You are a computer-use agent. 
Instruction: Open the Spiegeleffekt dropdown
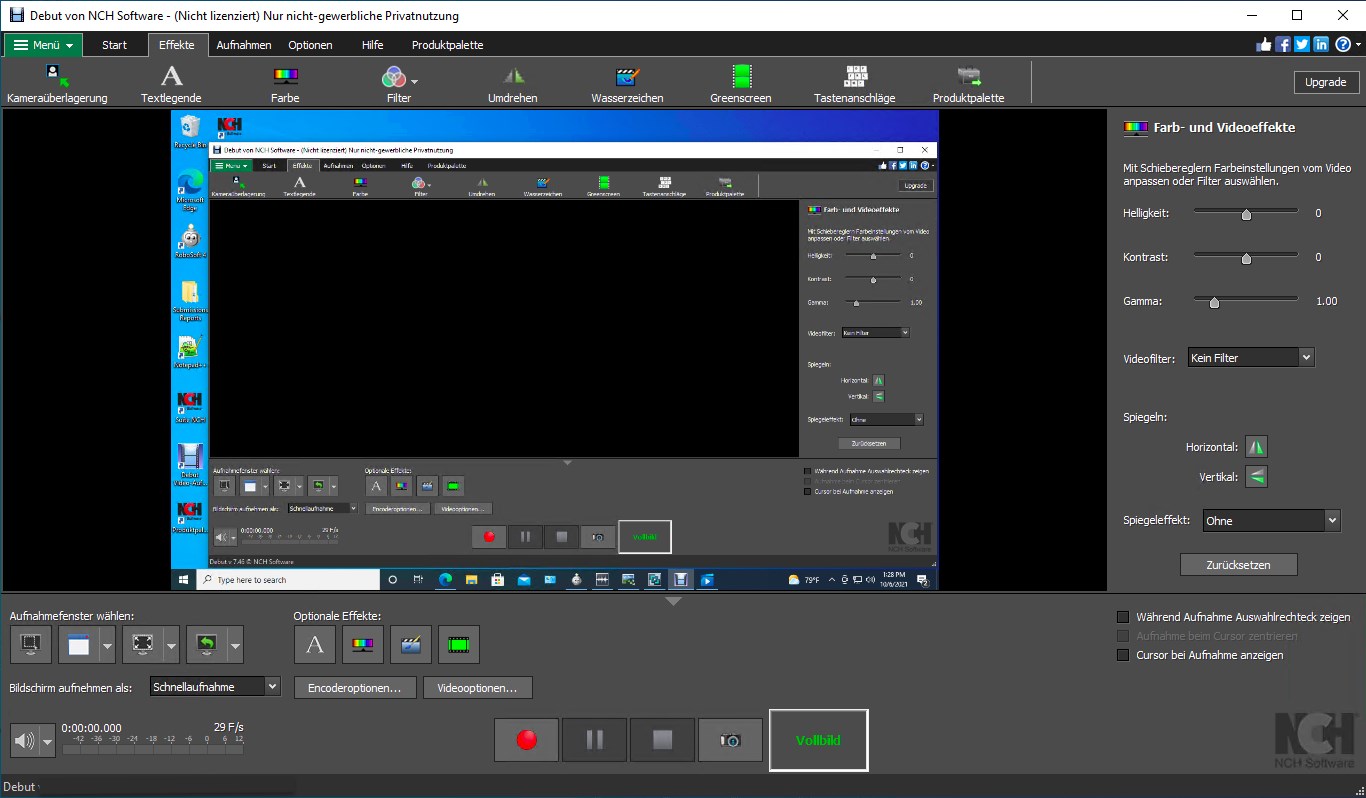pyautogui.click(x=1270, y=520)
